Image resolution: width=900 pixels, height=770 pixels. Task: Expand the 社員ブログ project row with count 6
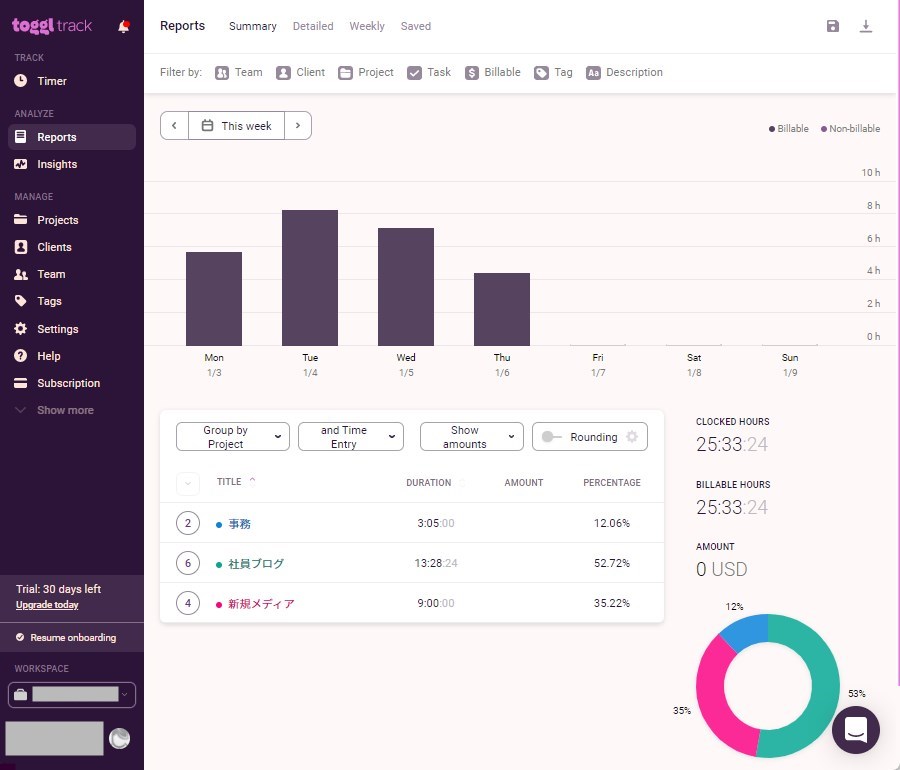click(x=188, y=563)
